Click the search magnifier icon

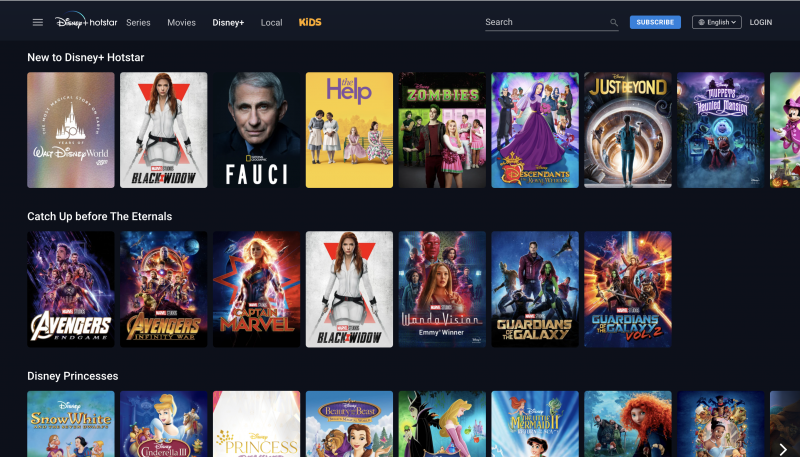614,22
